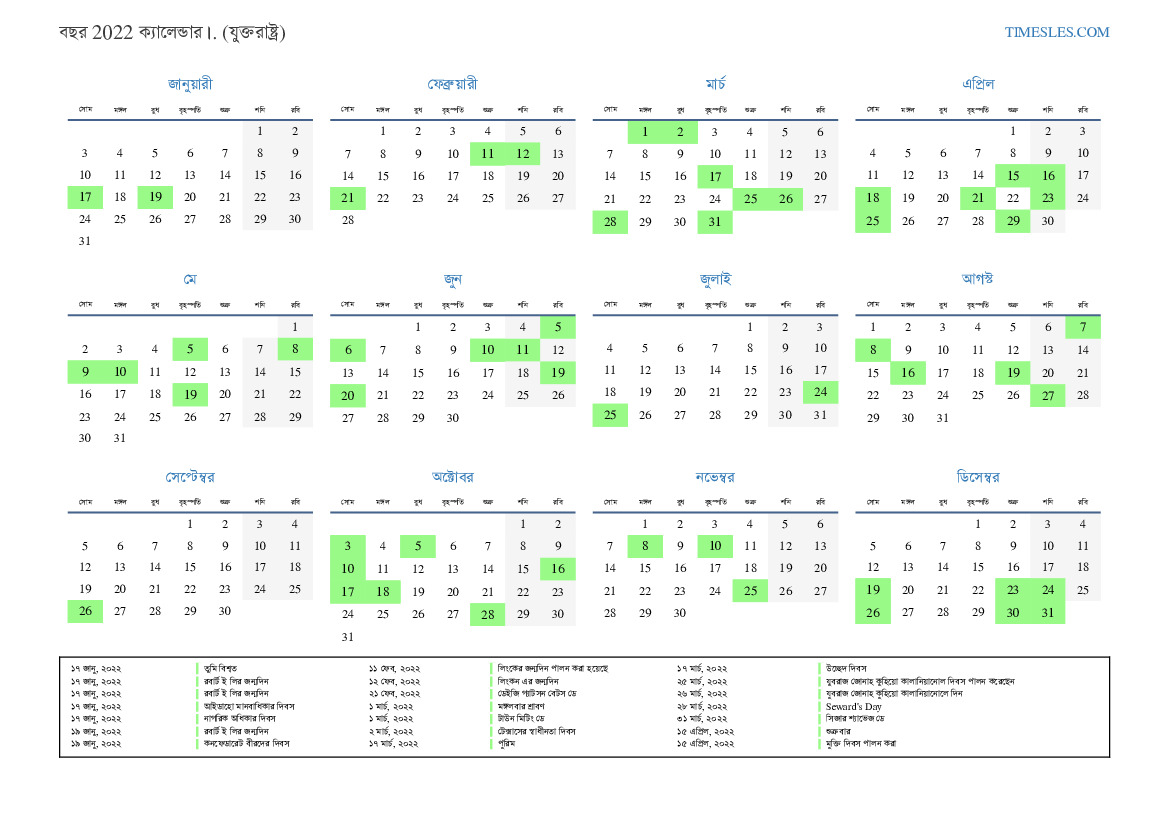Viewport: 1169px width, 827px height.
Task: Open the মার্চ month heading
Action: click(x=715, y=84)
